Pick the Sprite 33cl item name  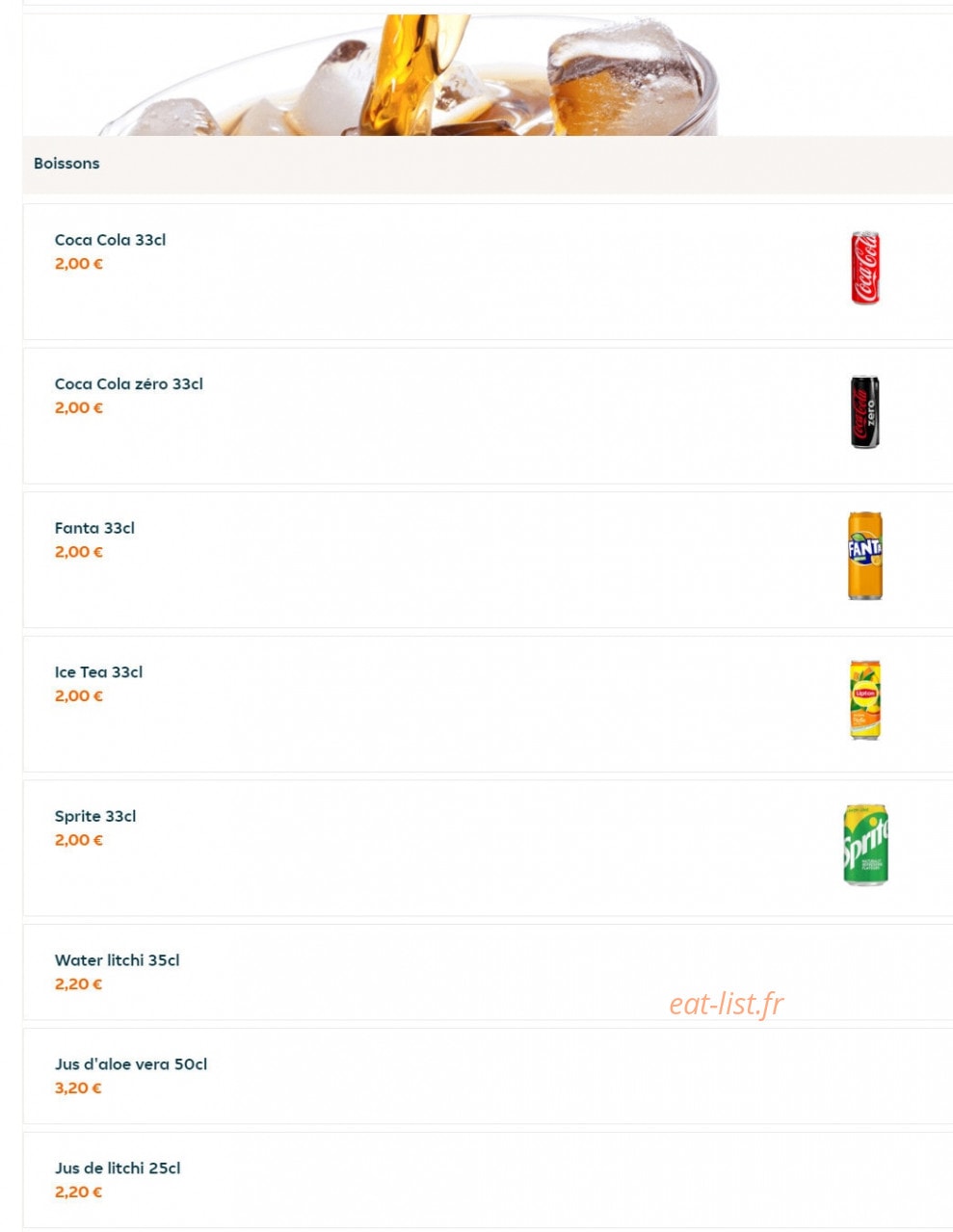coord(94,816)
